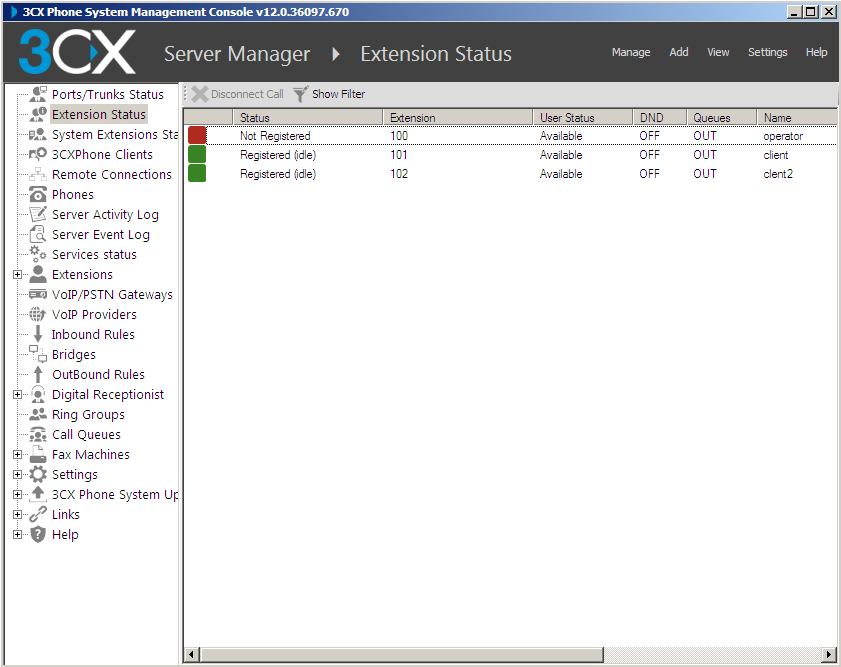The width and height of the screenshot is (841, 667).
Task: Click the Server Manager breadcrumb
Action: pyautogui.click(x=237, y=54)
